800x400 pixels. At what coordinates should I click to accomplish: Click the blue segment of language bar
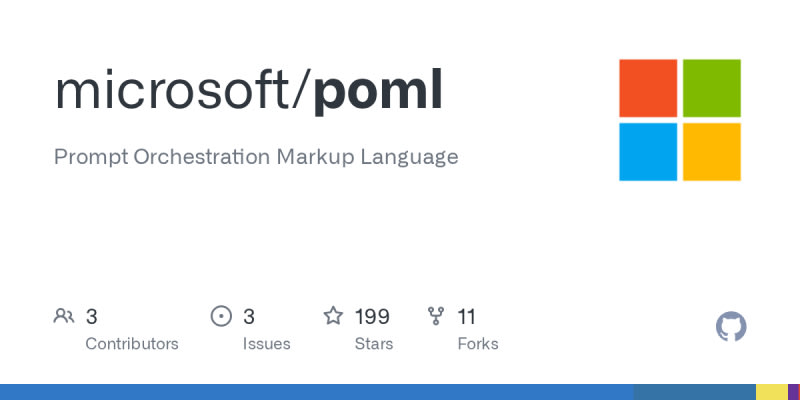[316, 392]
